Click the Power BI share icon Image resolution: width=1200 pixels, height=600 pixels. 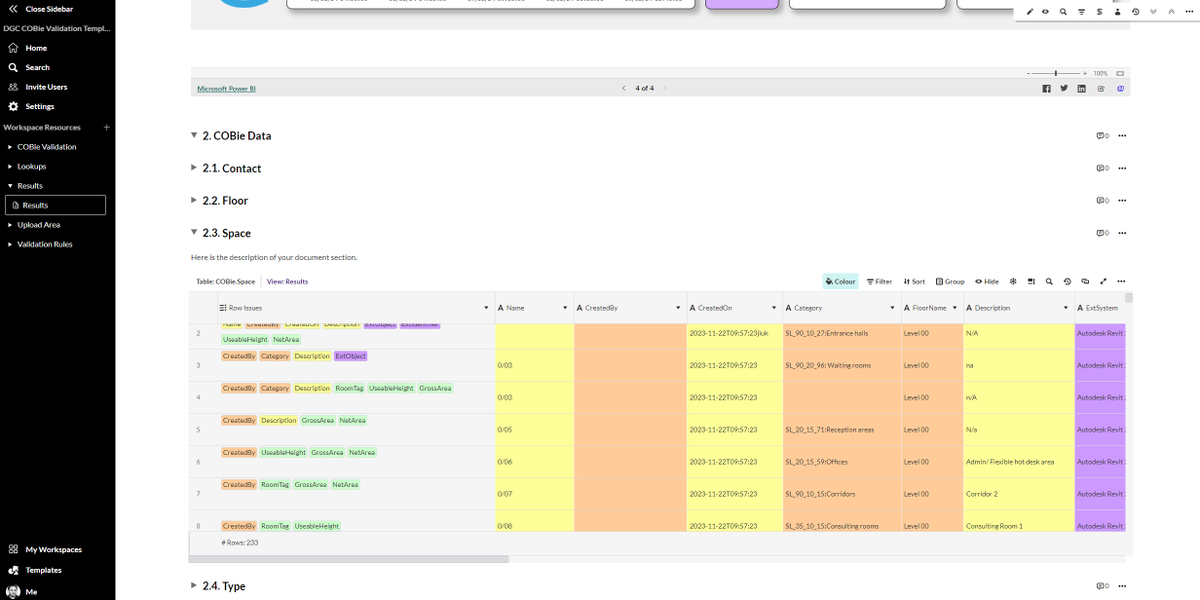(x=1101, y=88)
